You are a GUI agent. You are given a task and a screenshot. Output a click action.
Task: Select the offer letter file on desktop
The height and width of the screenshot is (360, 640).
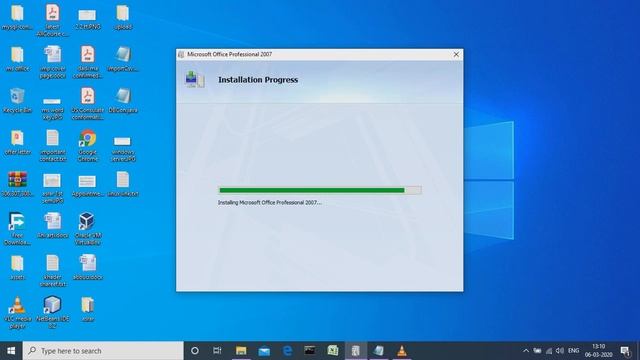(17, 142)
